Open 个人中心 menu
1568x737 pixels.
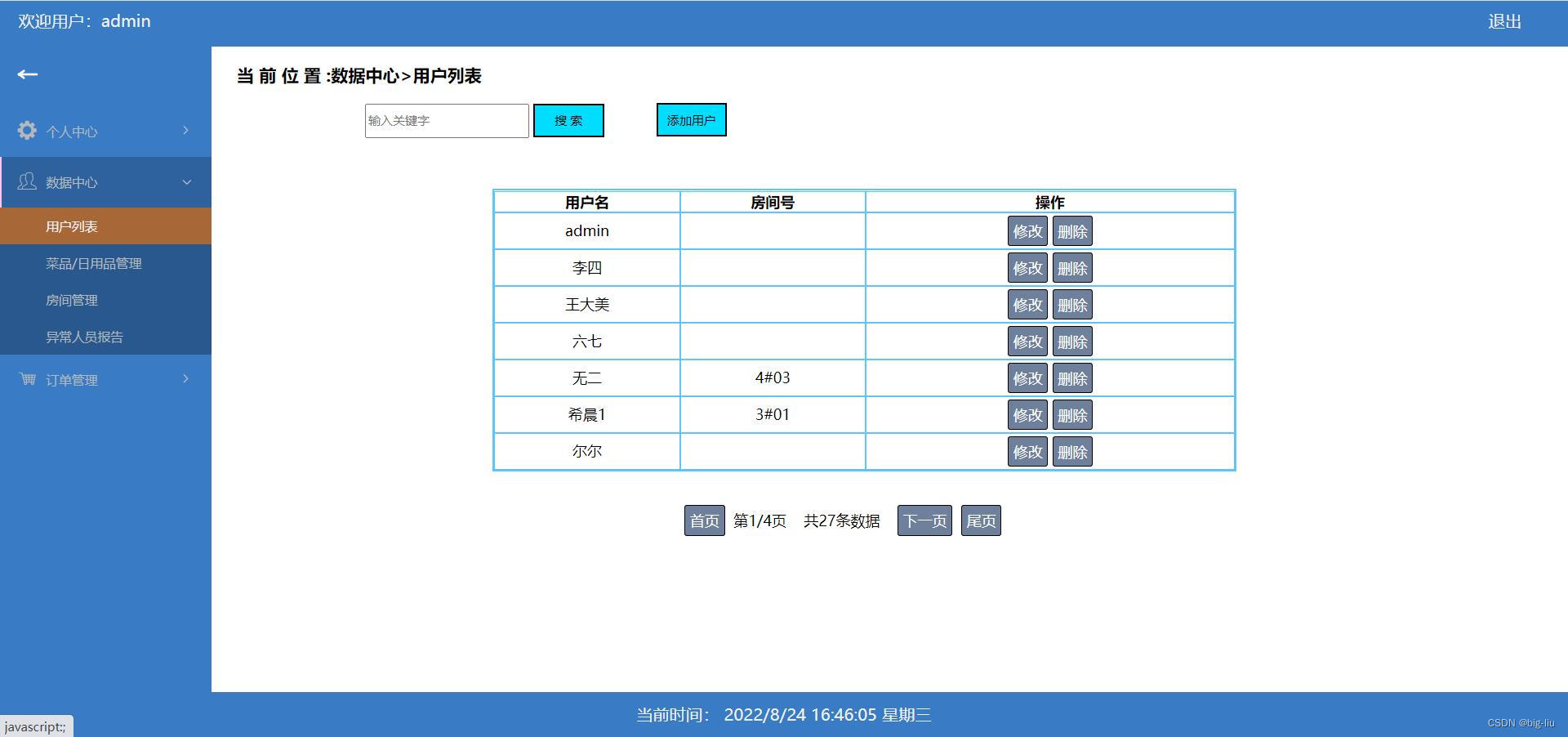click(x=105, y=131)
